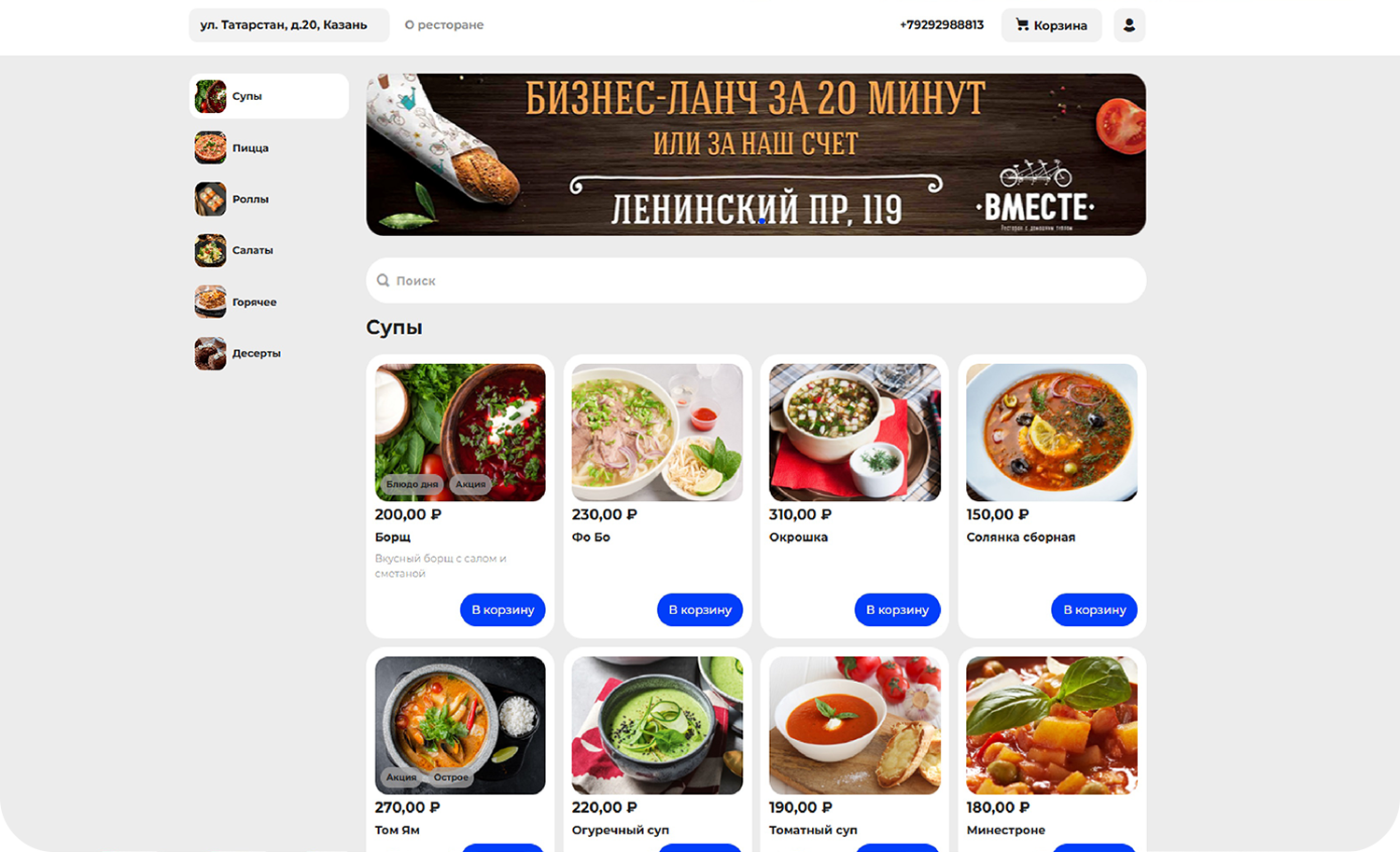Open the О ресторане page
Viewport: 1400px width, 852px height.
(444, 25)
